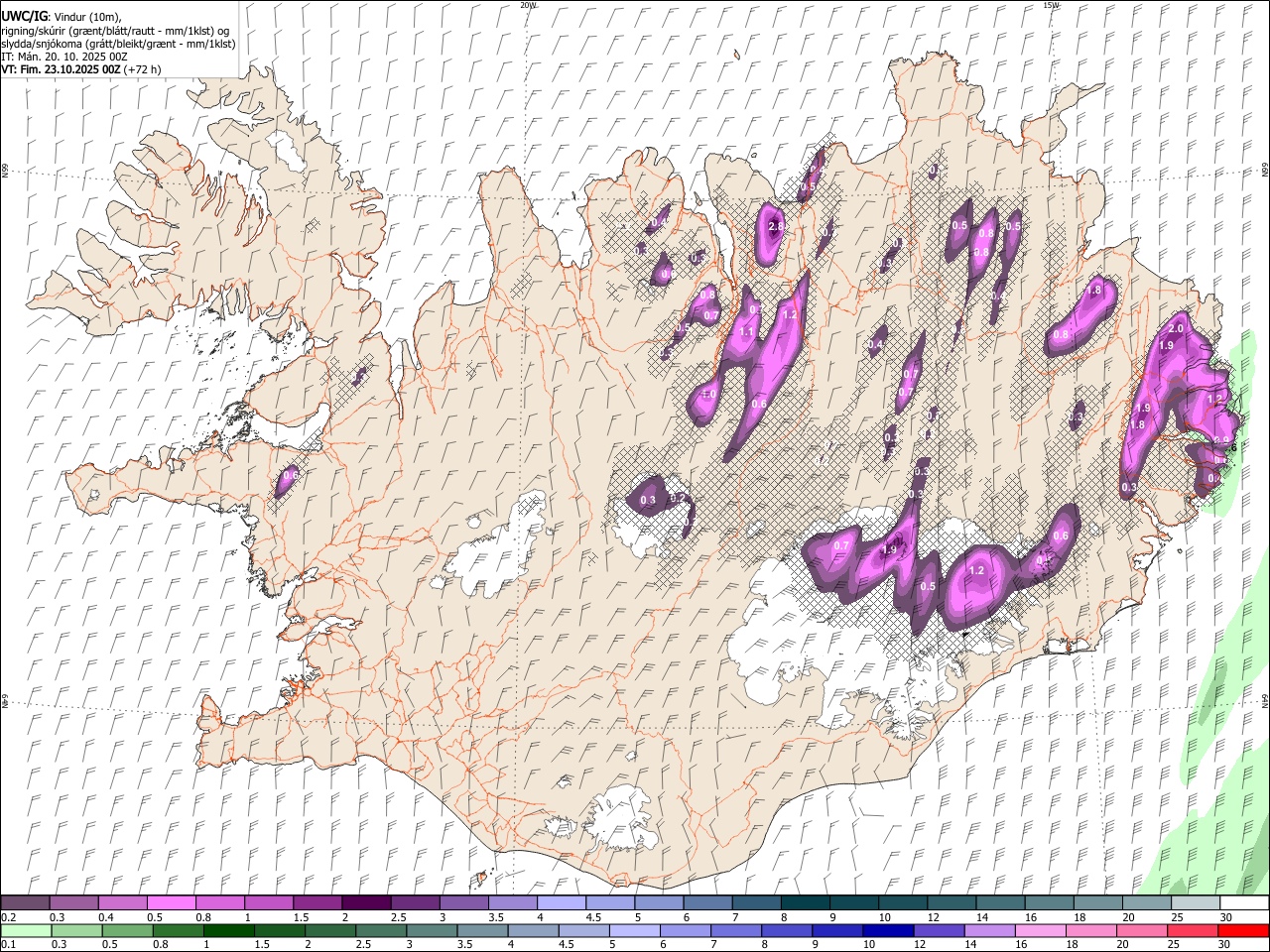Click the '30' label in snow legend

tap(1226, 917)
